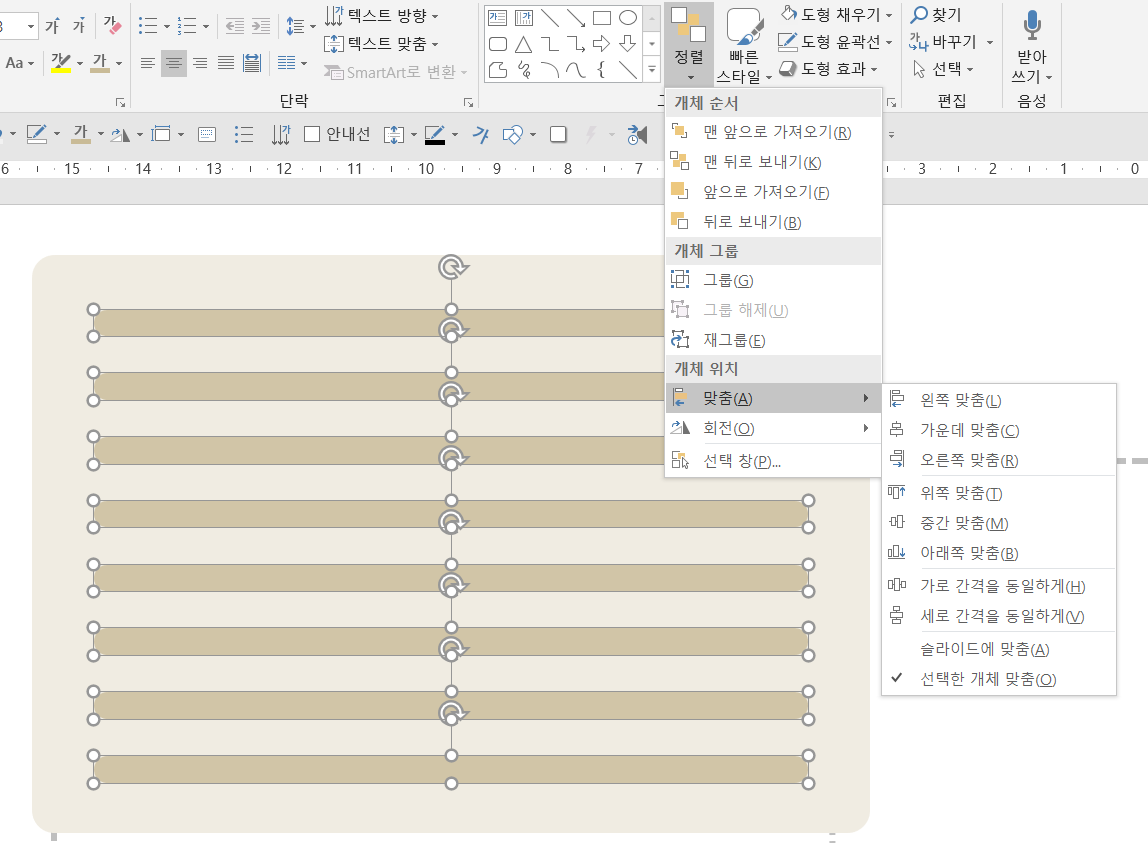Screen dimensions: 1148x843
Task: Select the down arrow shape in gallery
Action: (x=627, y=45)
